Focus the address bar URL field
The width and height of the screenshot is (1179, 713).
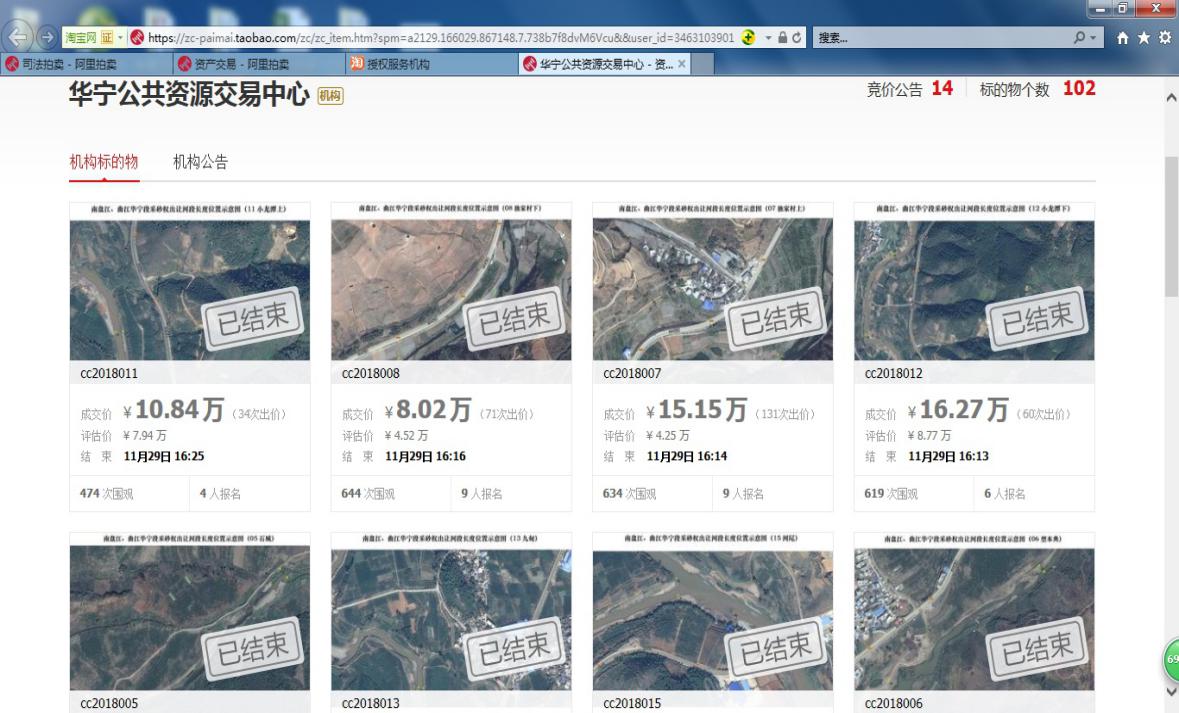point(441,38)
